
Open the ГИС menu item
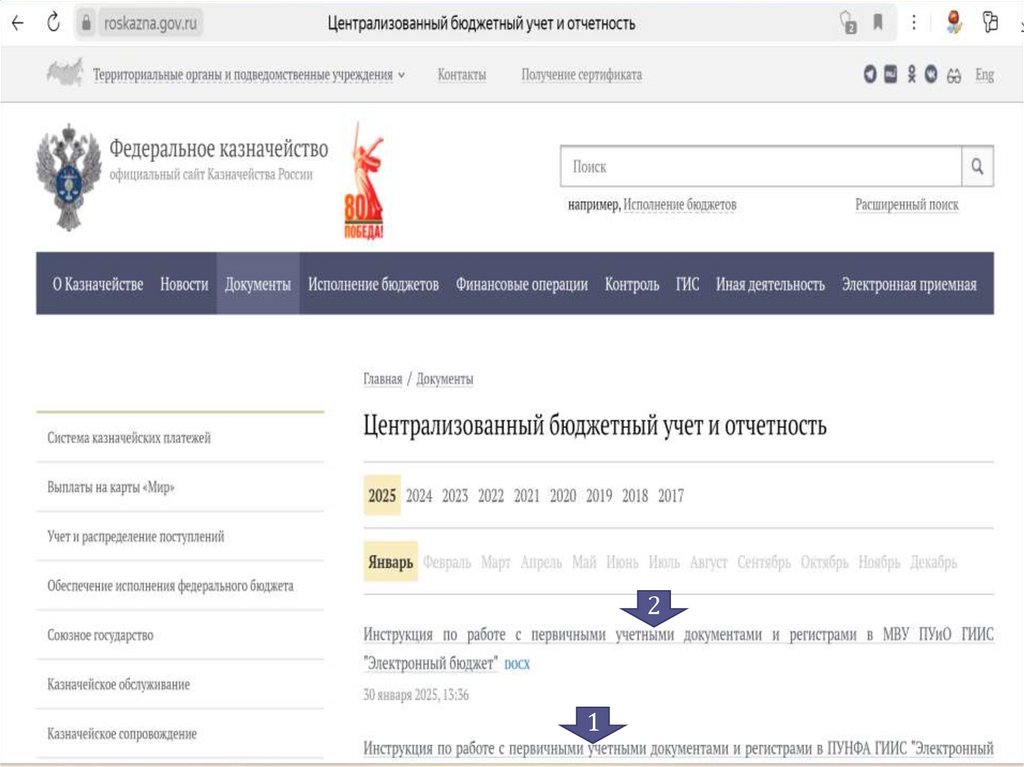687,284
